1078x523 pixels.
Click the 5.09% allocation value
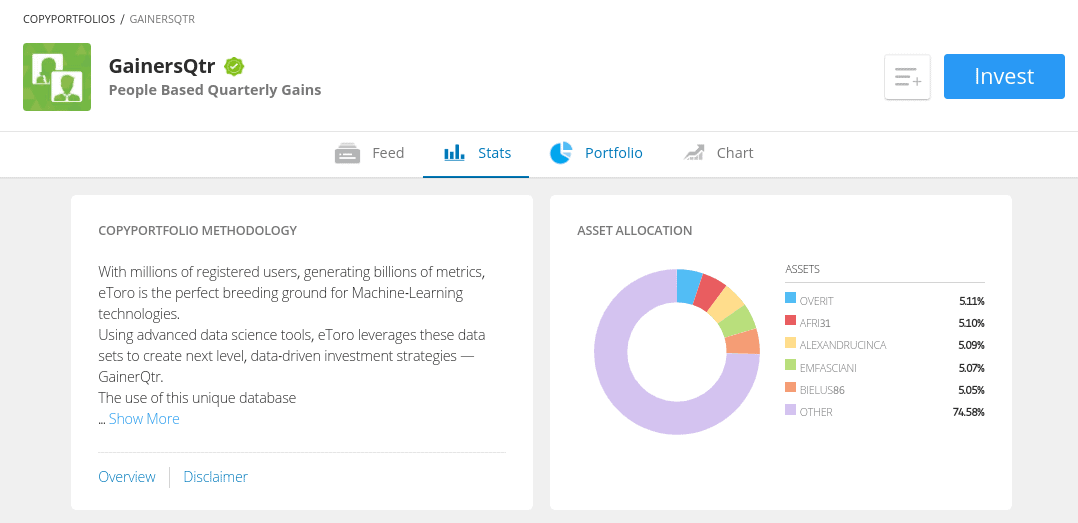[x=971, y=345]
